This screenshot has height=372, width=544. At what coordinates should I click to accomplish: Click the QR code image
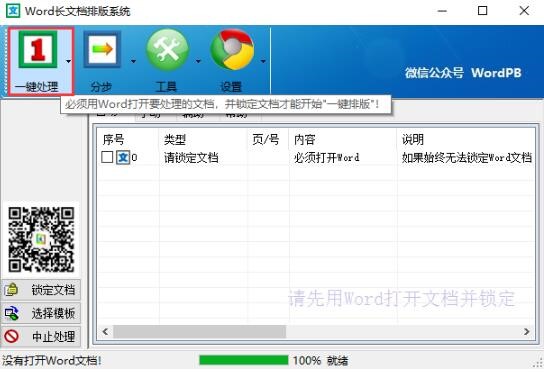click(x=41, y=239)
